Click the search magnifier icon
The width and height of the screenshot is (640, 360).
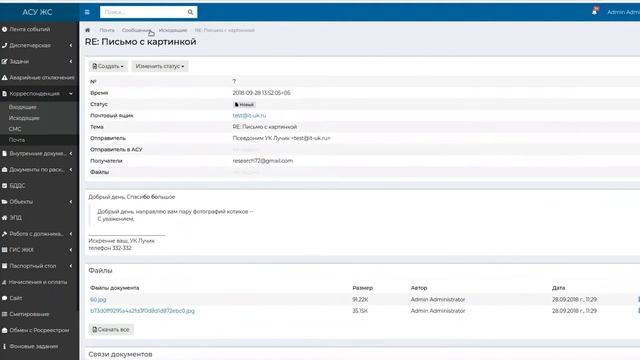click(190, 12)
